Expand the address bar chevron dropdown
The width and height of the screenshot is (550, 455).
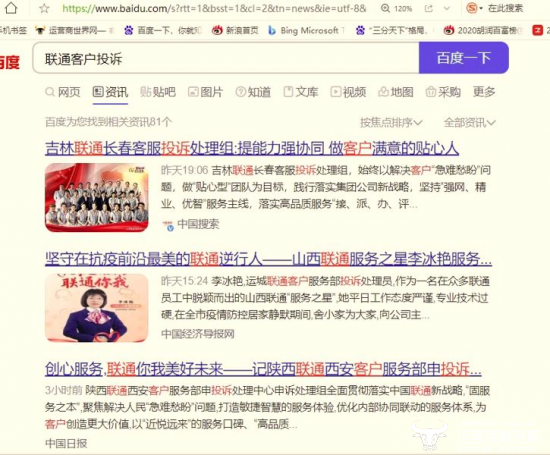tap(447, 8)
